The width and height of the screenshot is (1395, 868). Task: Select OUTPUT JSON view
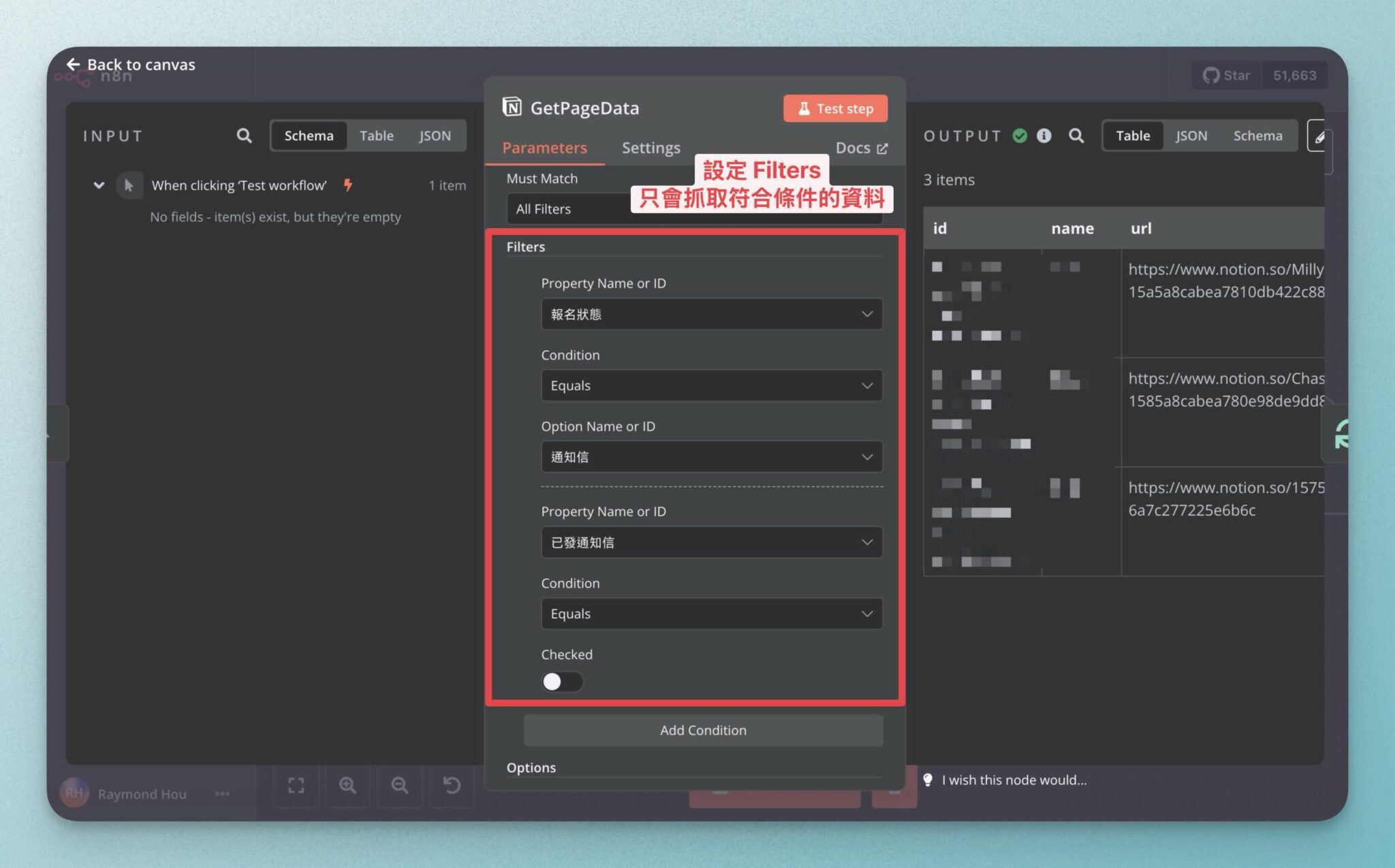point(1191,135)
